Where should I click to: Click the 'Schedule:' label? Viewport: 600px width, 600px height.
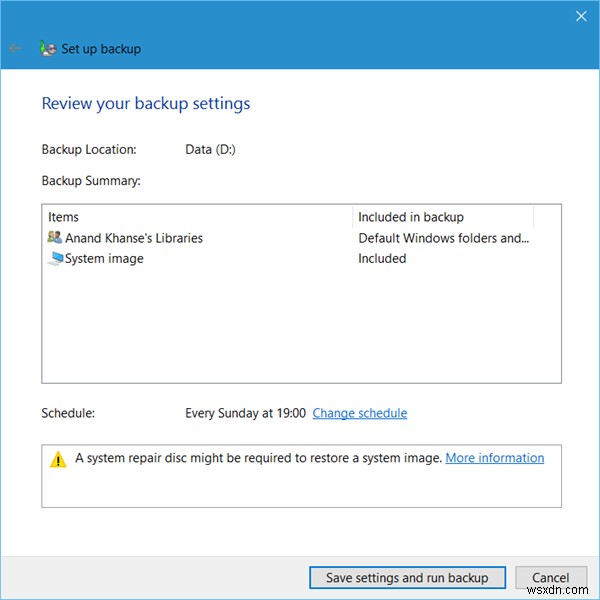pos(68,413)
